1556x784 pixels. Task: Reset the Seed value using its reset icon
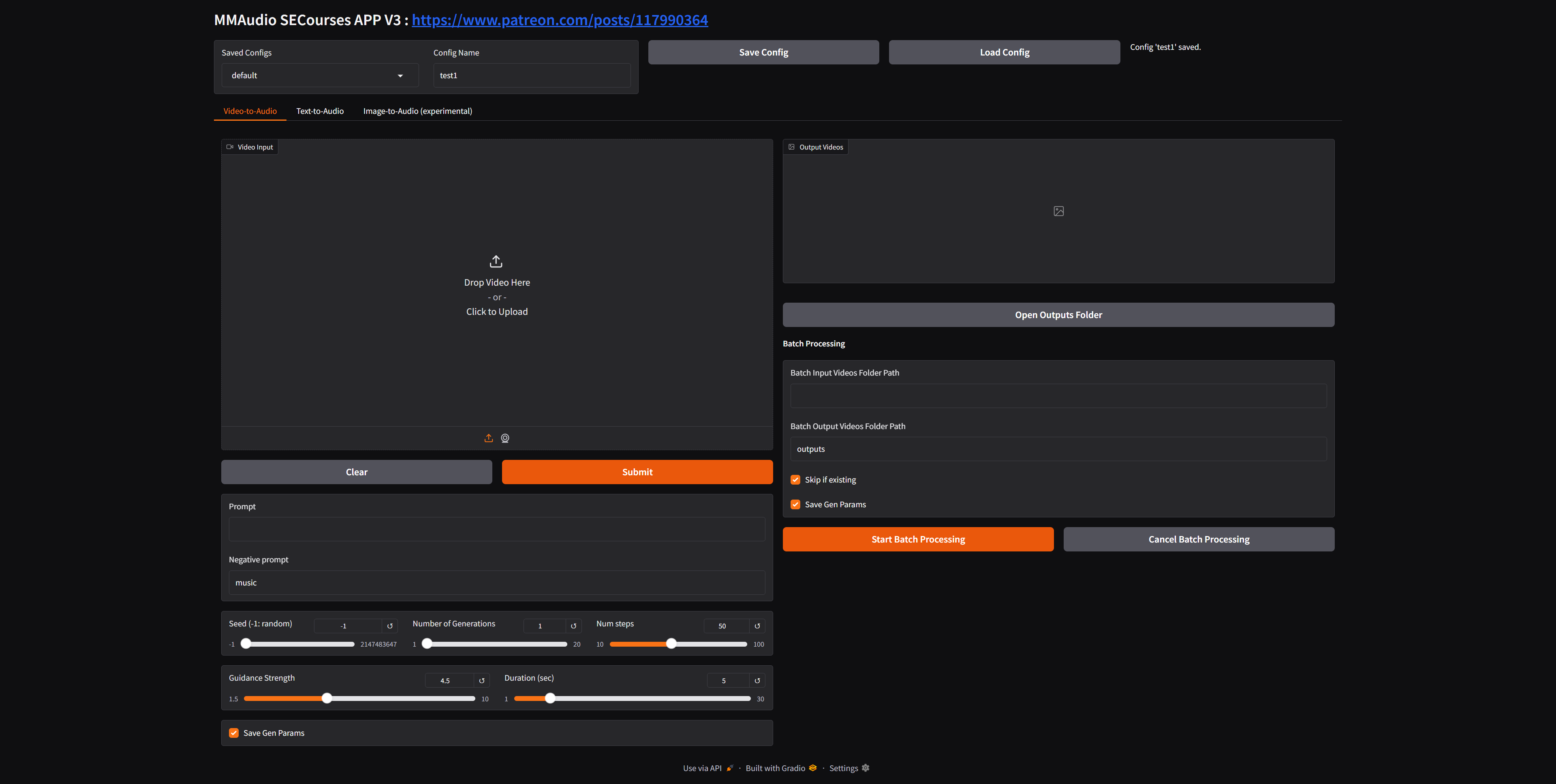point(390,626)
